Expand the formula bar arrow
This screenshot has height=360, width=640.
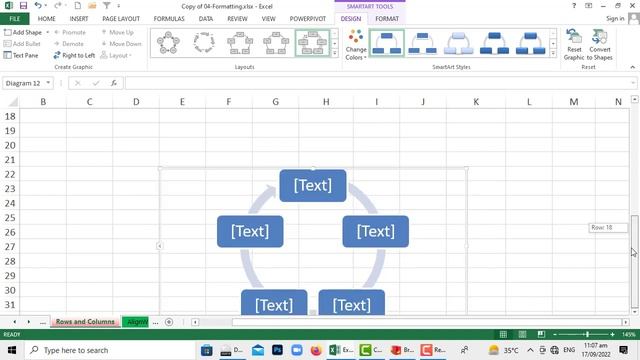(633, 83)
